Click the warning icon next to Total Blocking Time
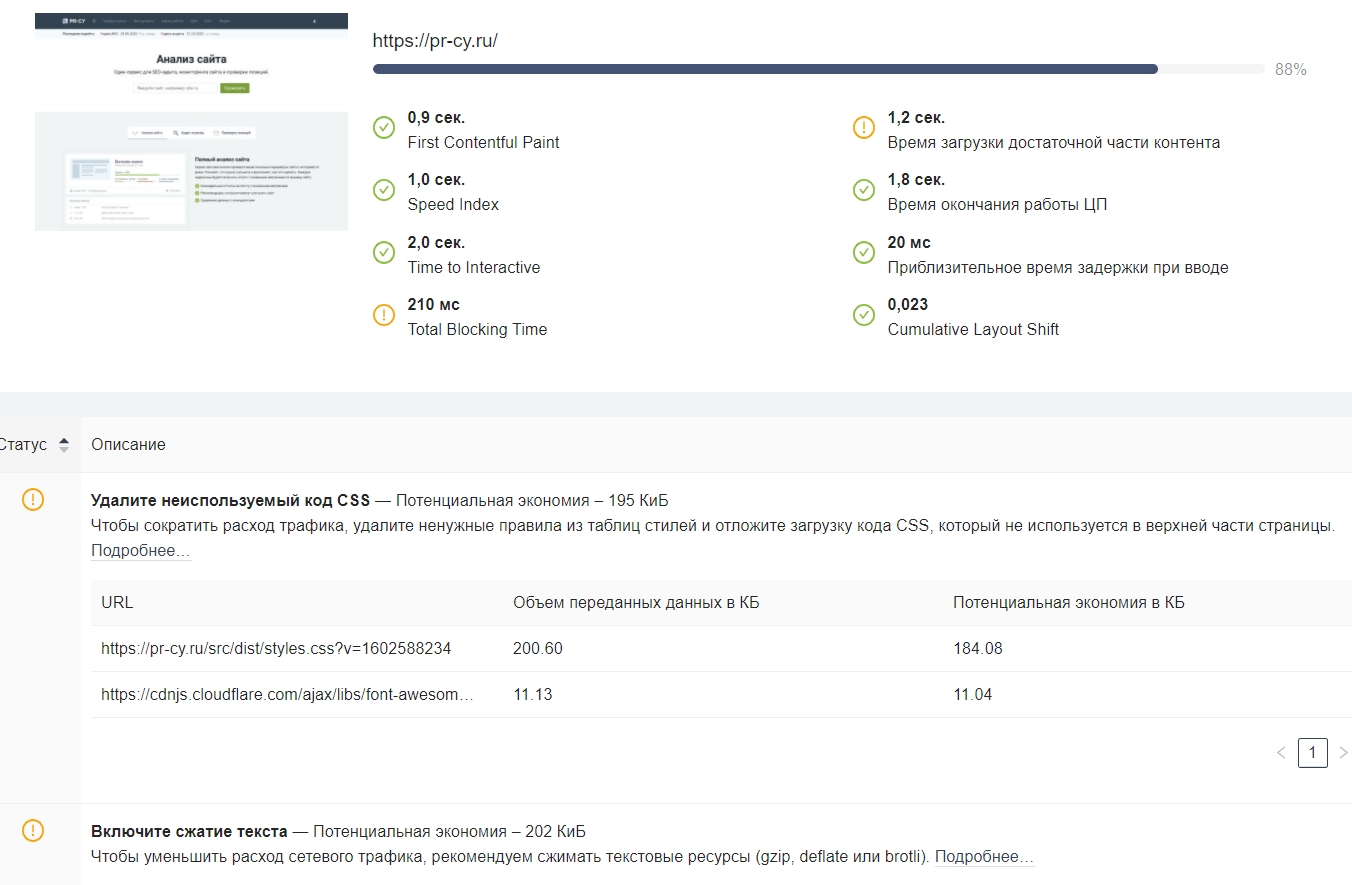The width and height of the screenshot is (1352, 885). [384, 314]
